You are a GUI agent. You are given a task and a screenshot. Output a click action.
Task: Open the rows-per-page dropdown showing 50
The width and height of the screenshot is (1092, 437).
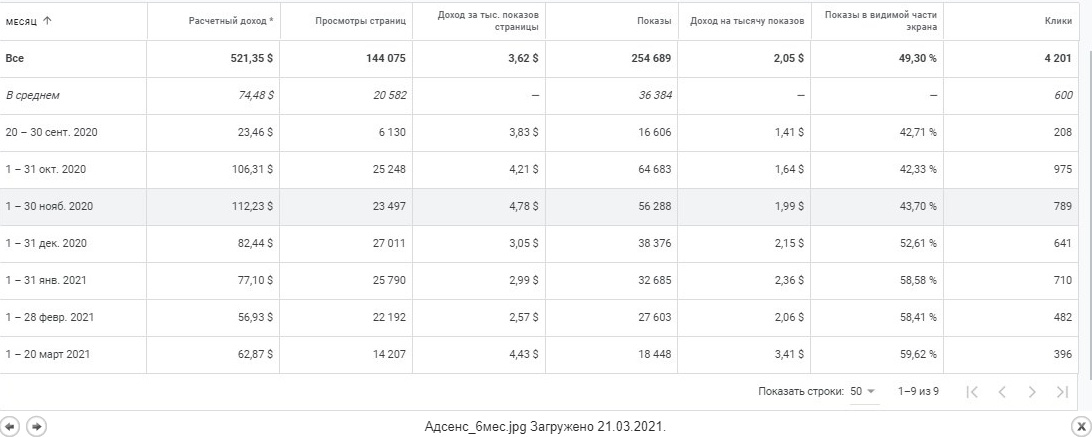click(863, 391)
